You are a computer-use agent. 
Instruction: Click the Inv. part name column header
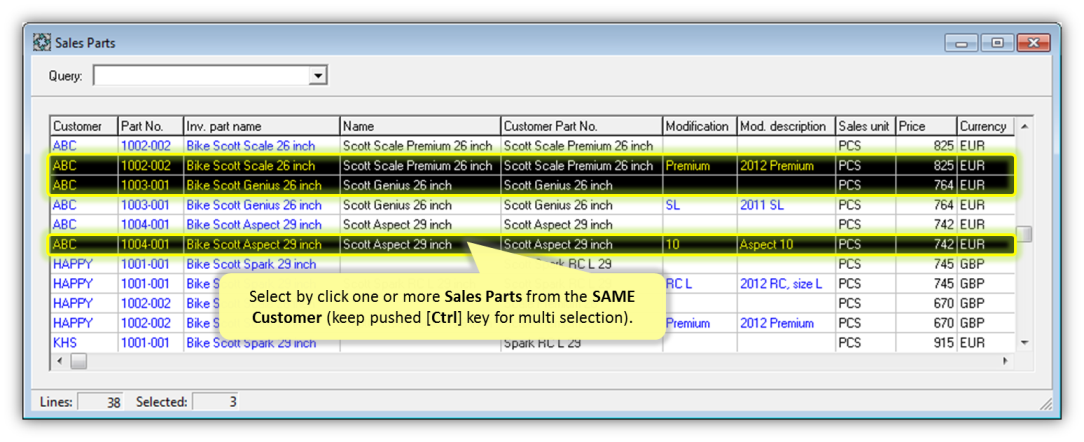coord(261,127)
